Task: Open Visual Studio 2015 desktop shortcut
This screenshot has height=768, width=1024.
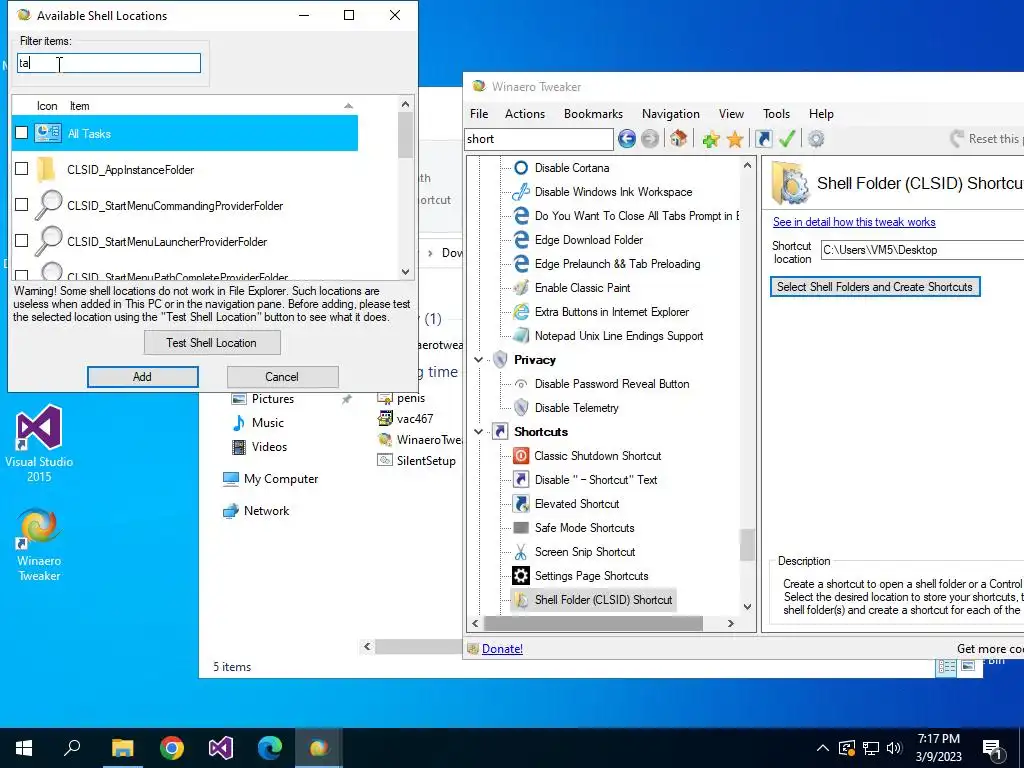Action: tap(39, 443)
